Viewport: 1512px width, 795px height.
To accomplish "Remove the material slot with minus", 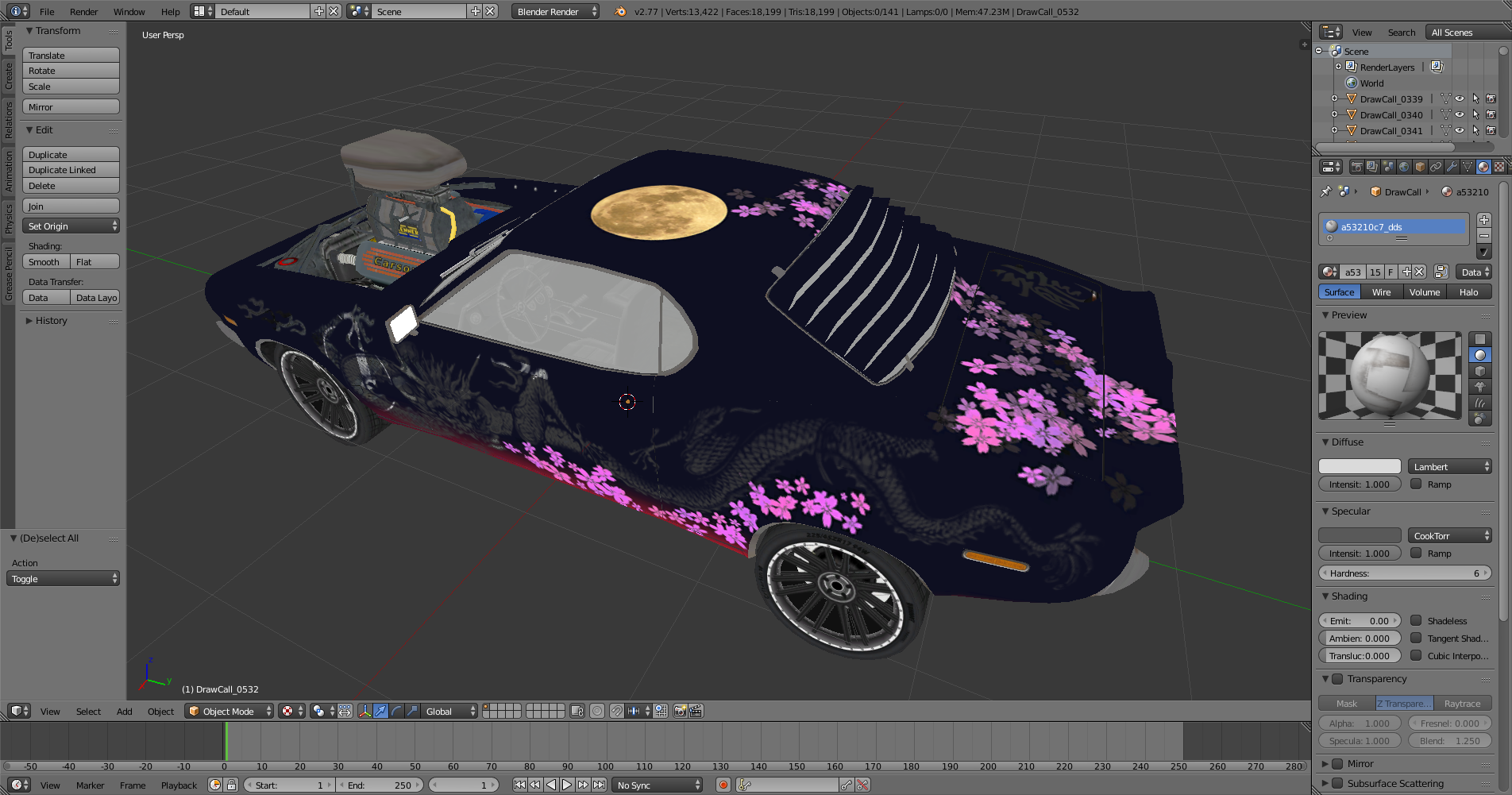I will coord(1484,236).
